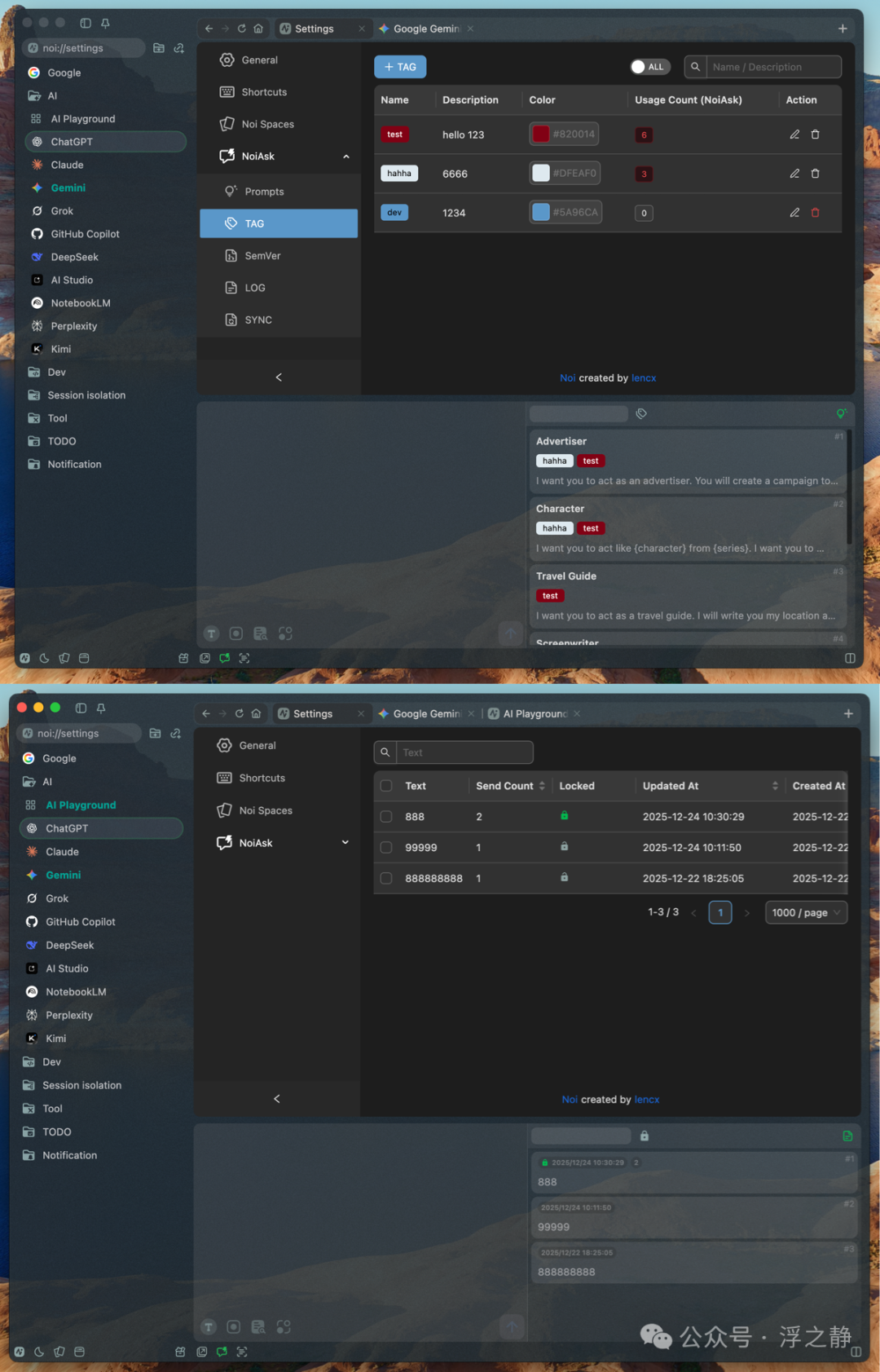
Task: Click the search icon beside Name / Description
Action: [695, 67]
